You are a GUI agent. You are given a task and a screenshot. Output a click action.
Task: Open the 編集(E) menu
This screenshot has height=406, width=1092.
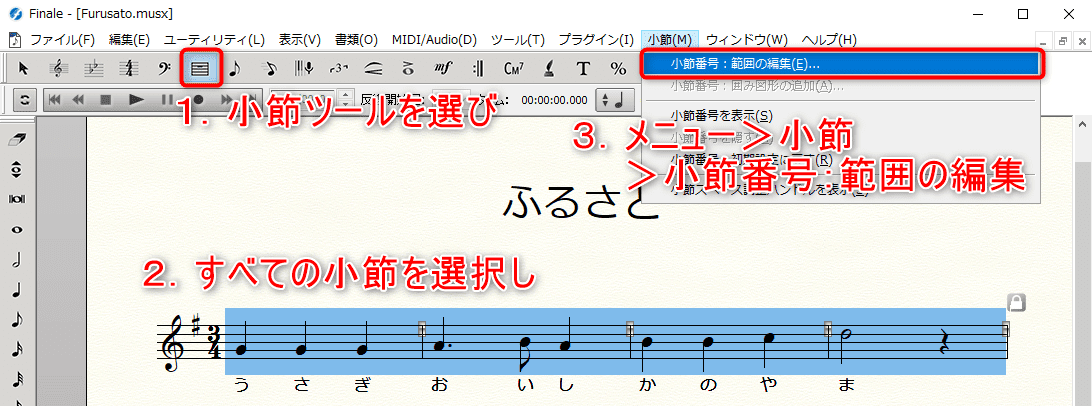pyautogui.click(x=129, y=40)
